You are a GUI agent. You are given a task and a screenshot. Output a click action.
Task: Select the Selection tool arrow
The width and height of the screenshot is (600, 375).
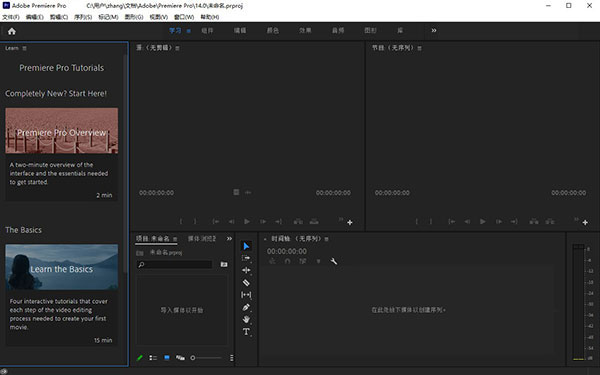[246, 246]
